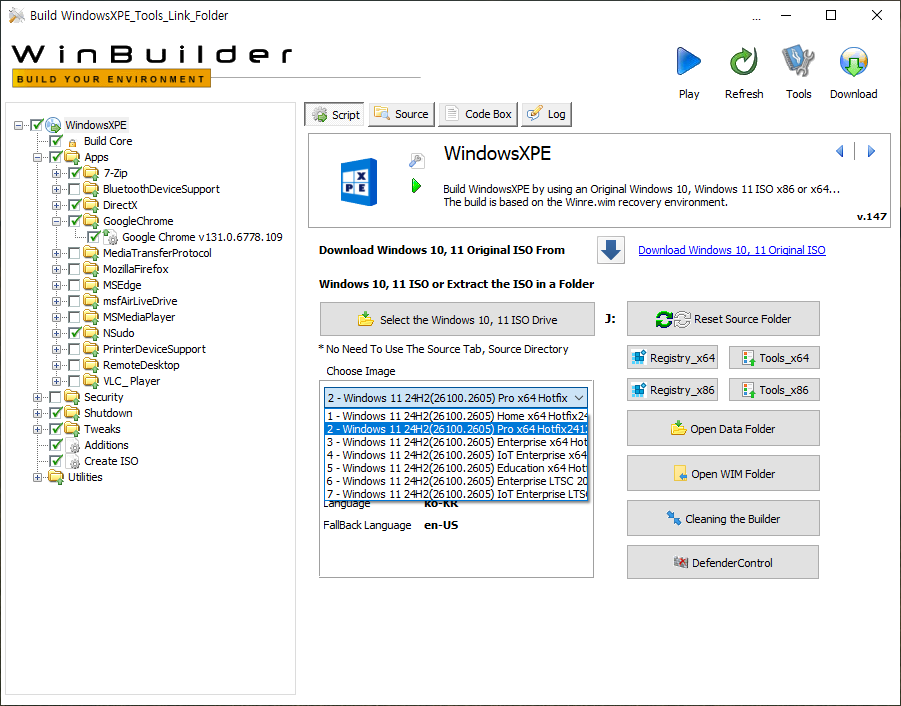Image resolution: width=901 pixels, height=706 pixels.
Task: Click the WindowsXPE globe tree icon
Action: point(53,125)
